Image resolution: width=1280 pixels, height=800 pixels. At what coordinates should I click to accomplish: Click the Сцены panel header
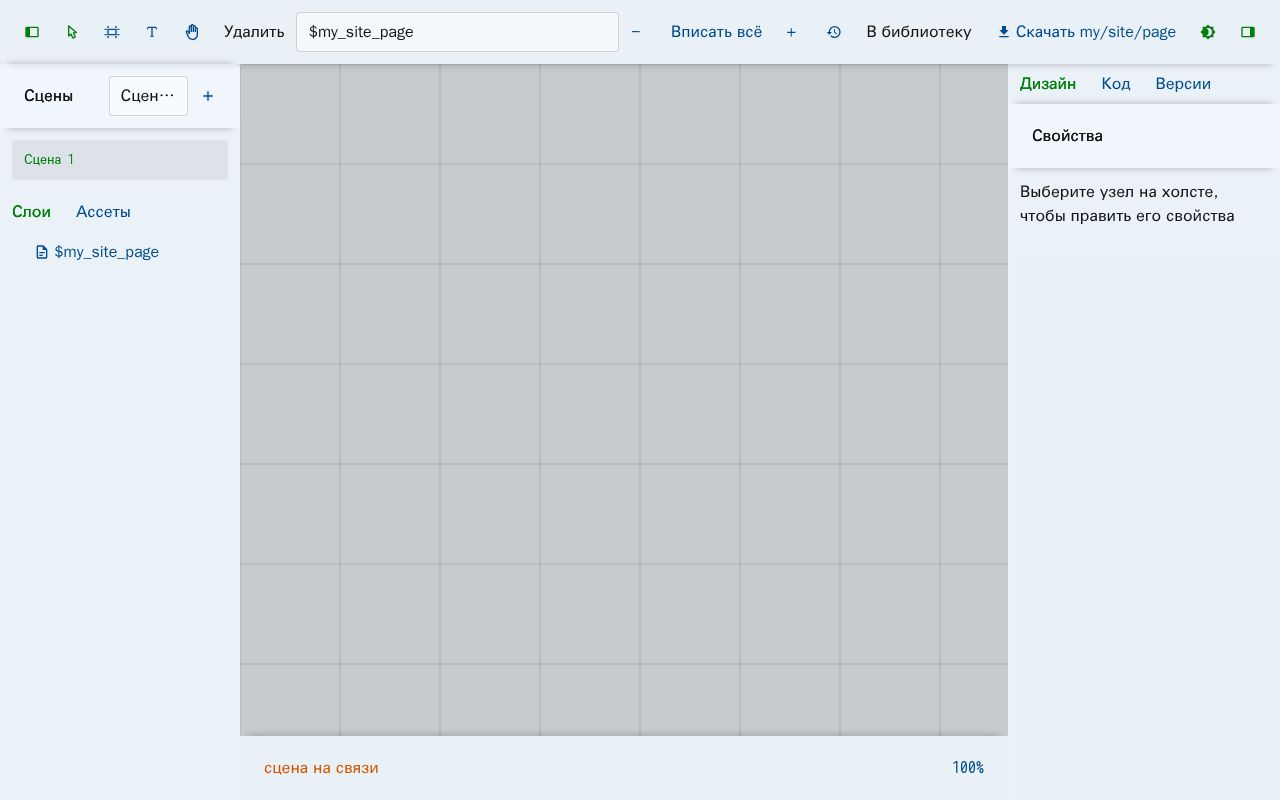(48, 96)
